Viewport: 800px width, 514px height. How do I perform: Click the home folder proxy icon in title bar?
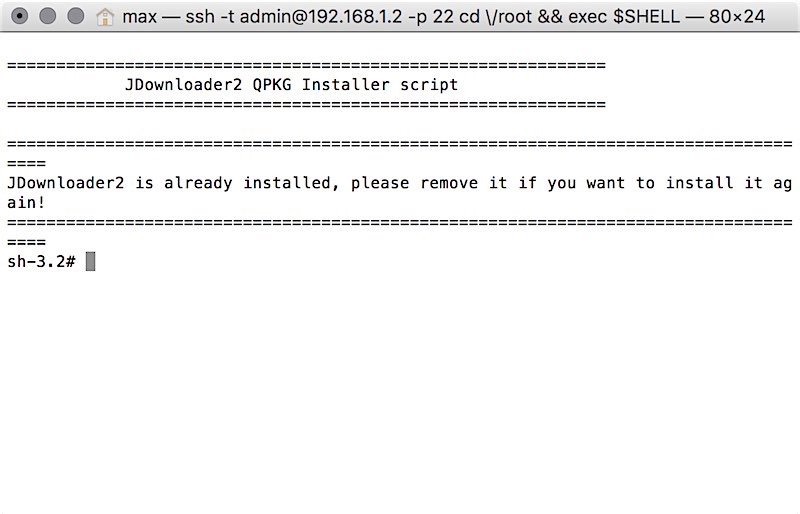click(x=106, y=17)
